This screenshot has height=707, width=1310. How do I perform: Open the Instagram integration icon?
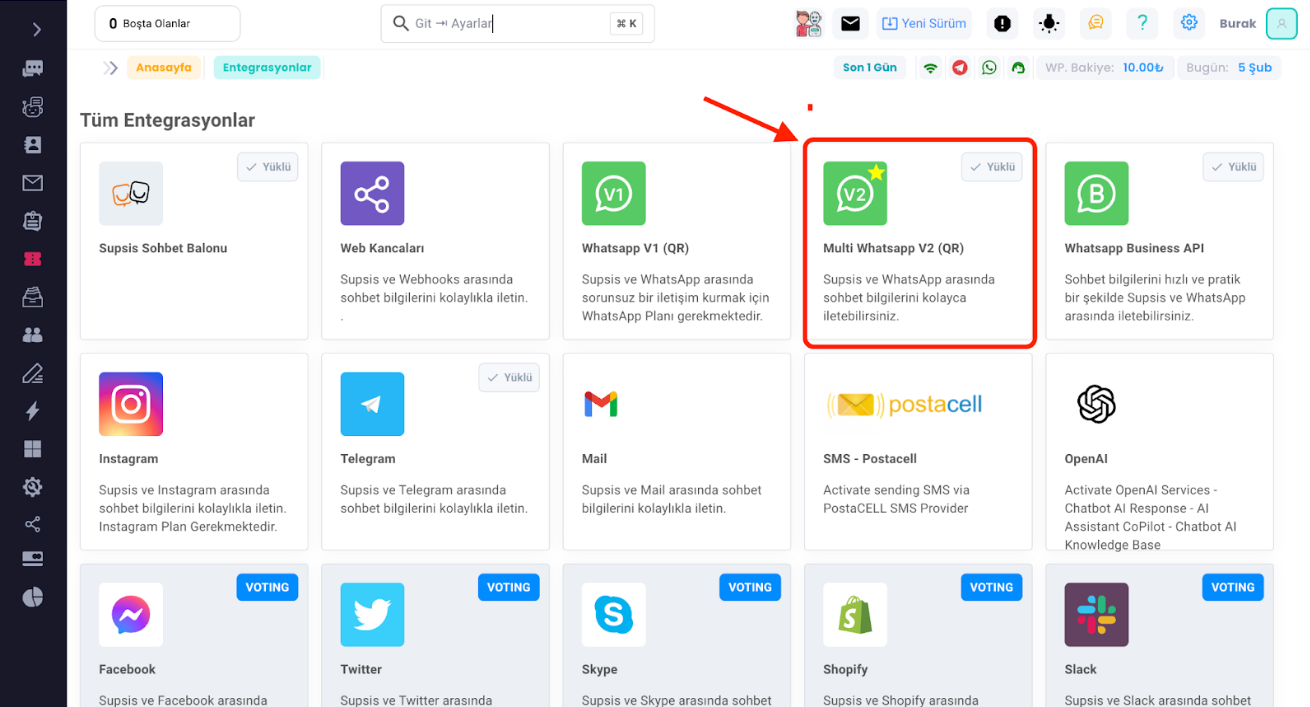point(131,404)
